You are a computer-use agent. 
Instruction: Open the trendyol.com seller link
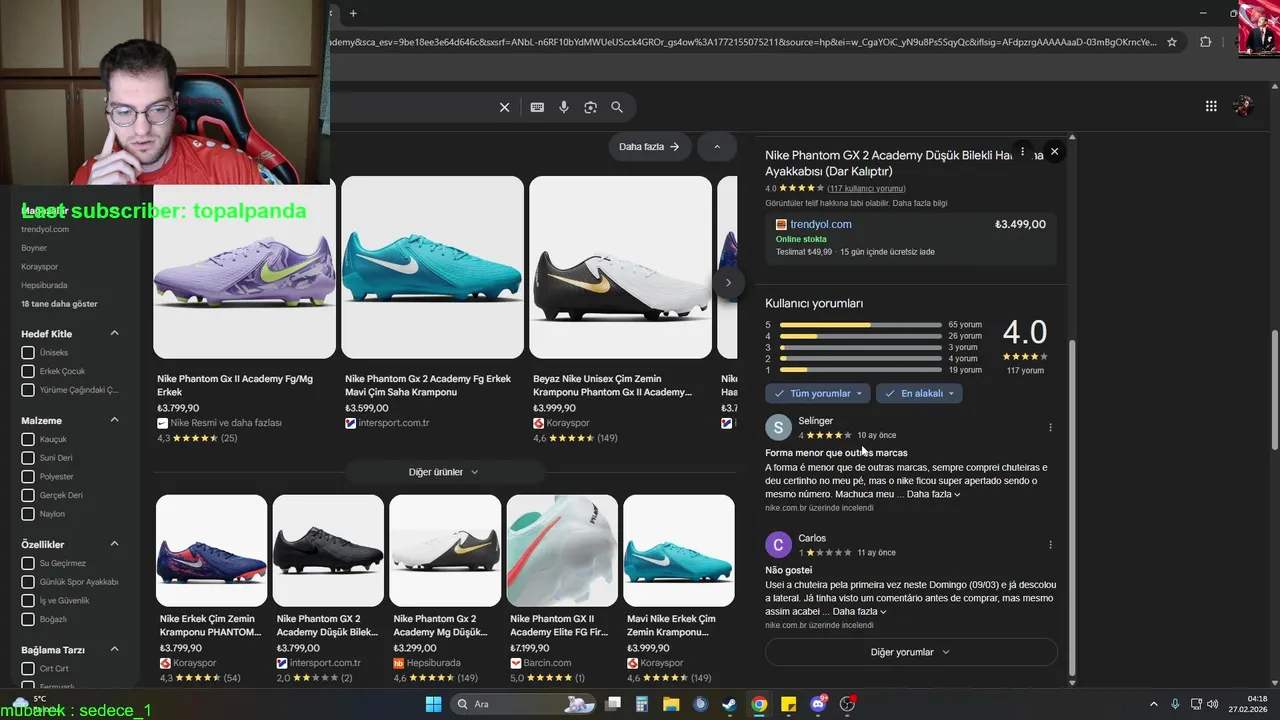(x=821, y=224)
